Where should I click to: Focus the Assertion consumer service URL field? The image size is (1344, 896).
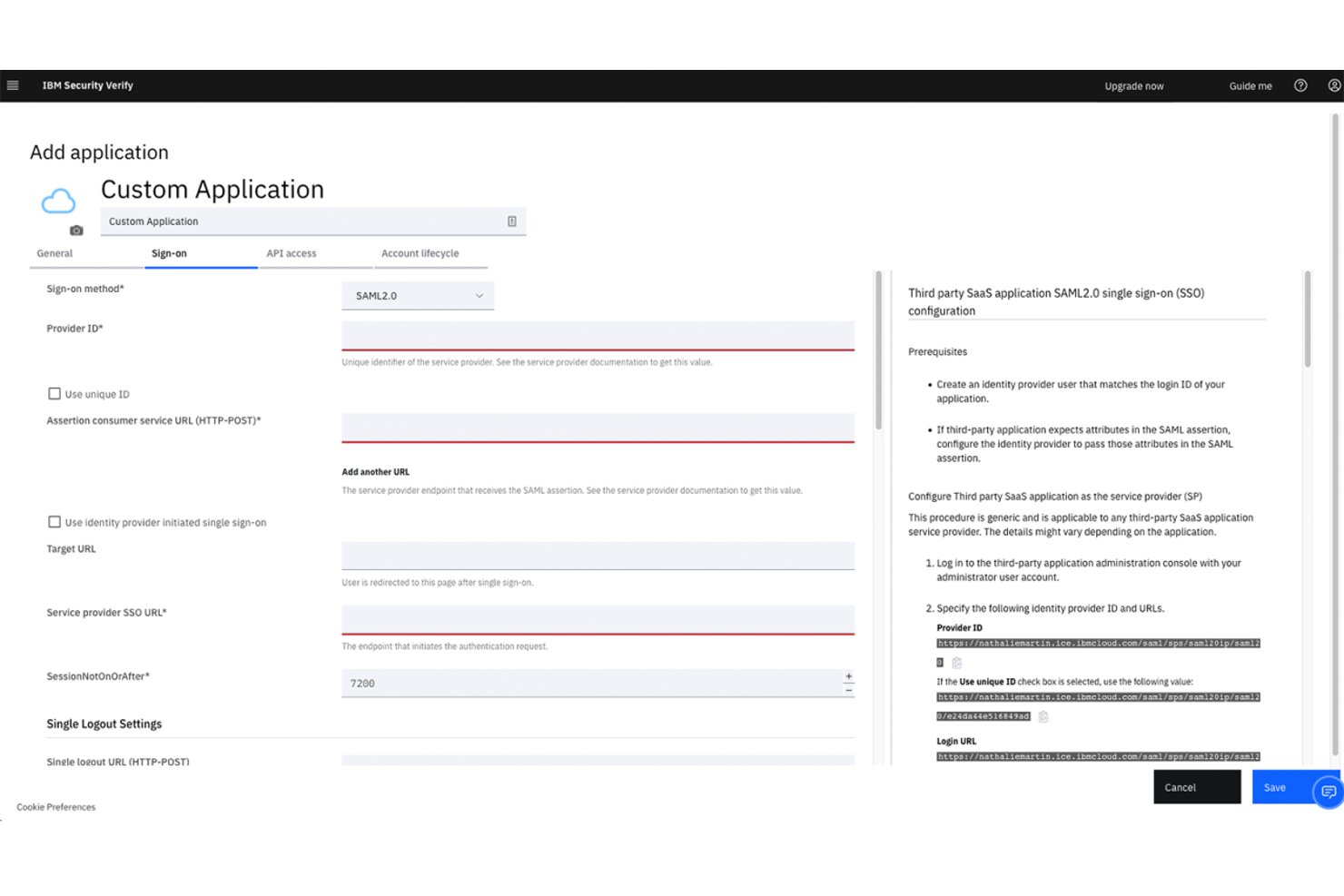pyautogui.click(x=598, y=428)
